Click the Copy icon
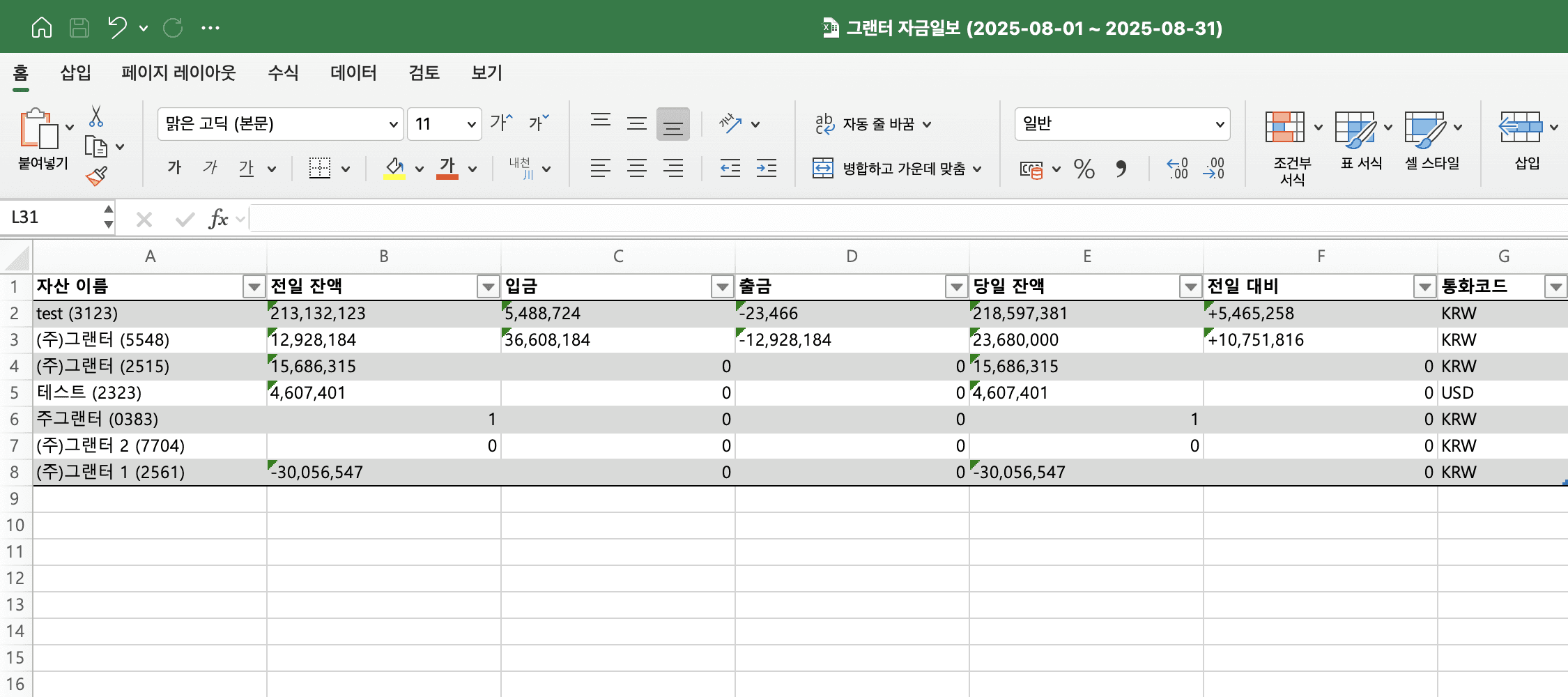The width and height of the screenshot is (1568, 697). tap(95, 147)
